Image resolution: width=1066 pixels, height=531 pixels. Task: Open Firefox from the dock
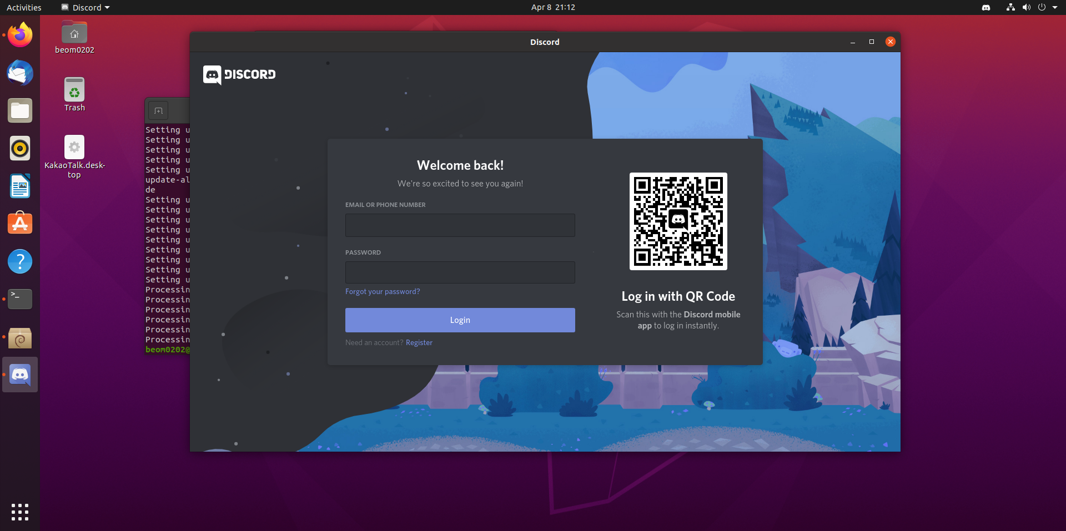pyautogui.click(x=20, y=35)
